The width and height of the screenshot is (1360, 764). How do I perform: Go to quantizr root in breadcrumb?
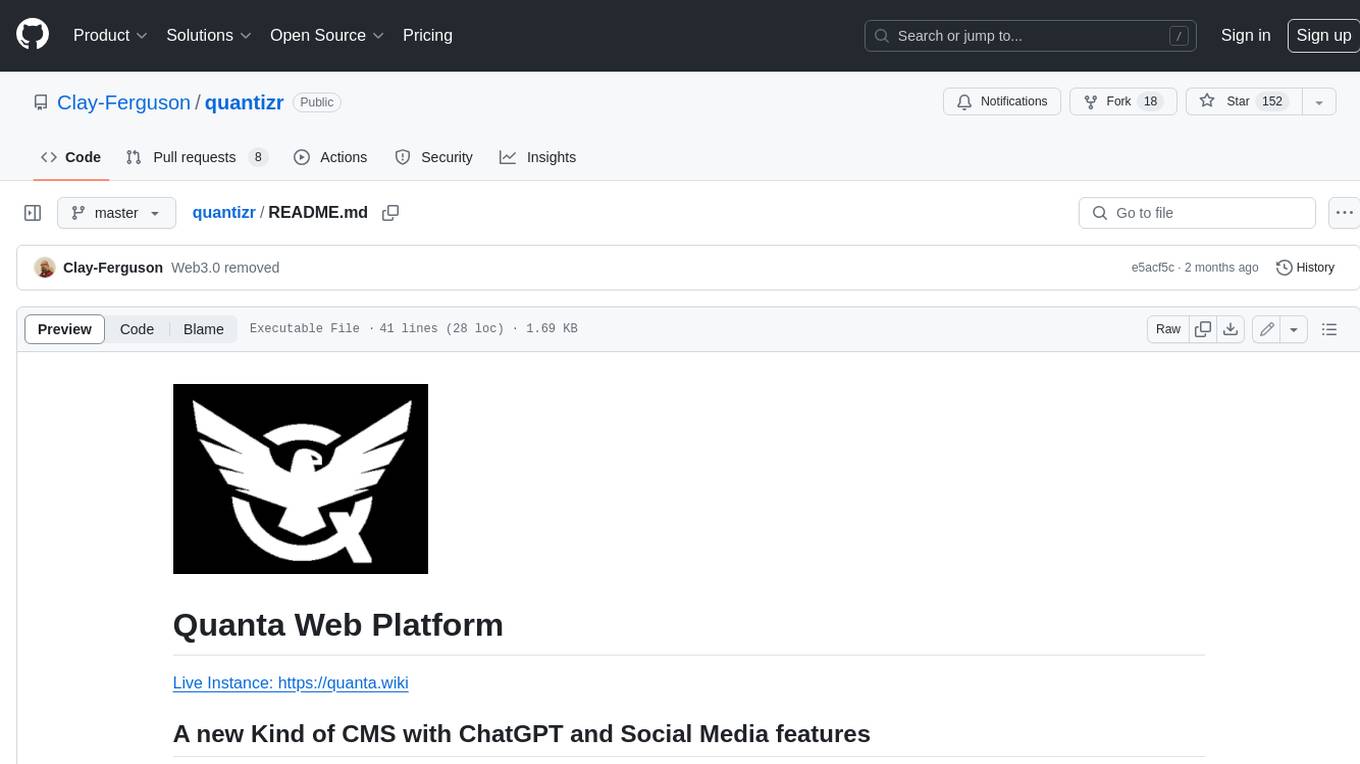pos(224,213)
